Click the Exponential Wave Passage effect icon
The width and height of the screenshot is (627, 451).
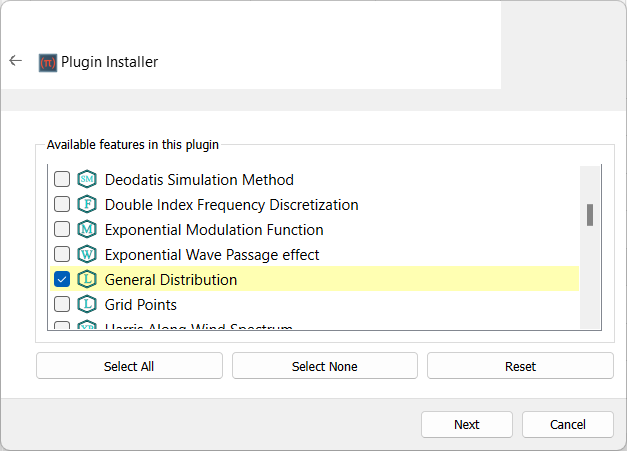coord(86,255)
